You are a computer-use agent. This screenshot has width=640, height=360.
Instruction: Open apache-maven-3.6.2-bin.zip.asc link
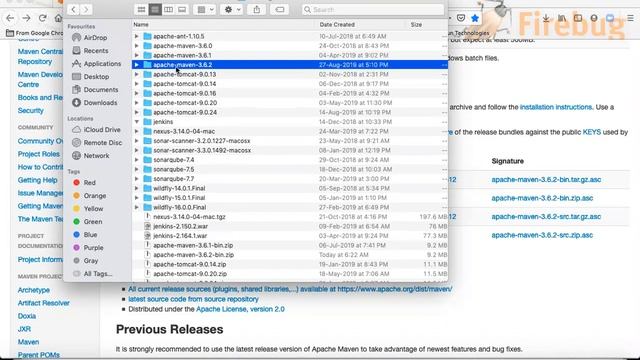point(542,198)
